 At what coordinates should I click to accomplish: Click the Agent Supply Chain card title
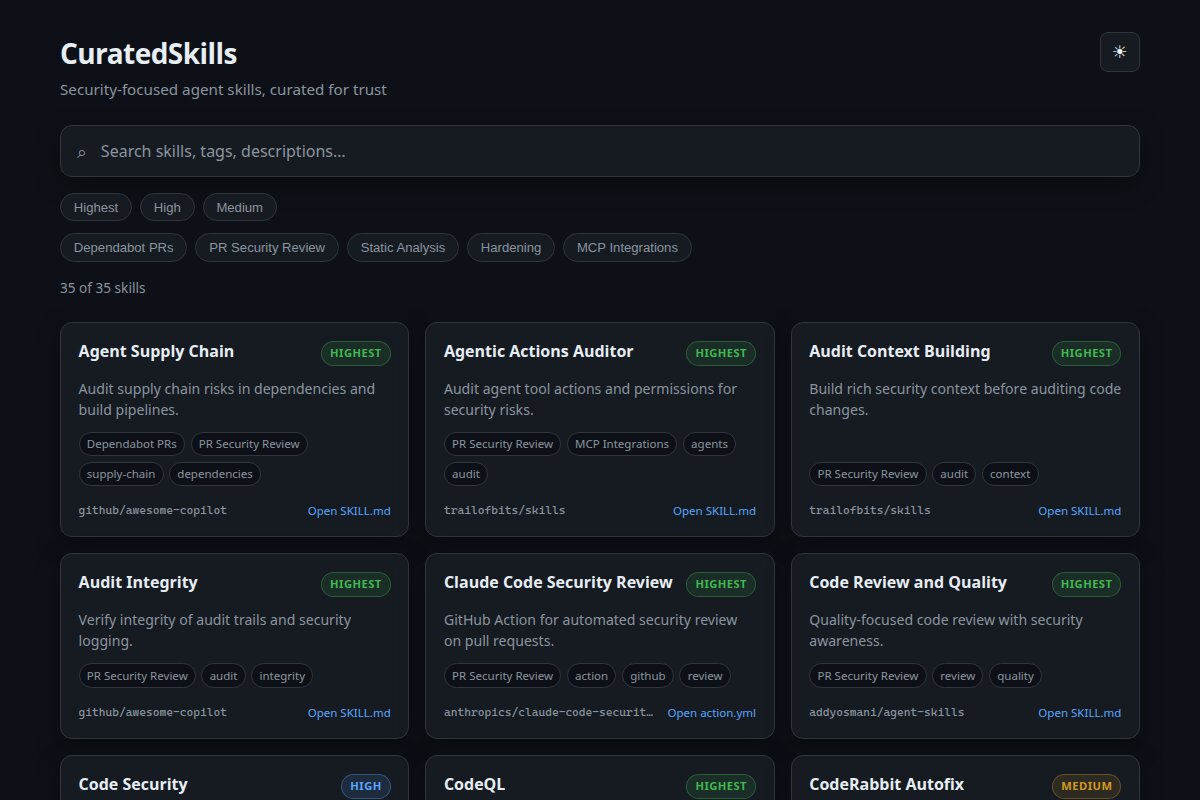156,352
